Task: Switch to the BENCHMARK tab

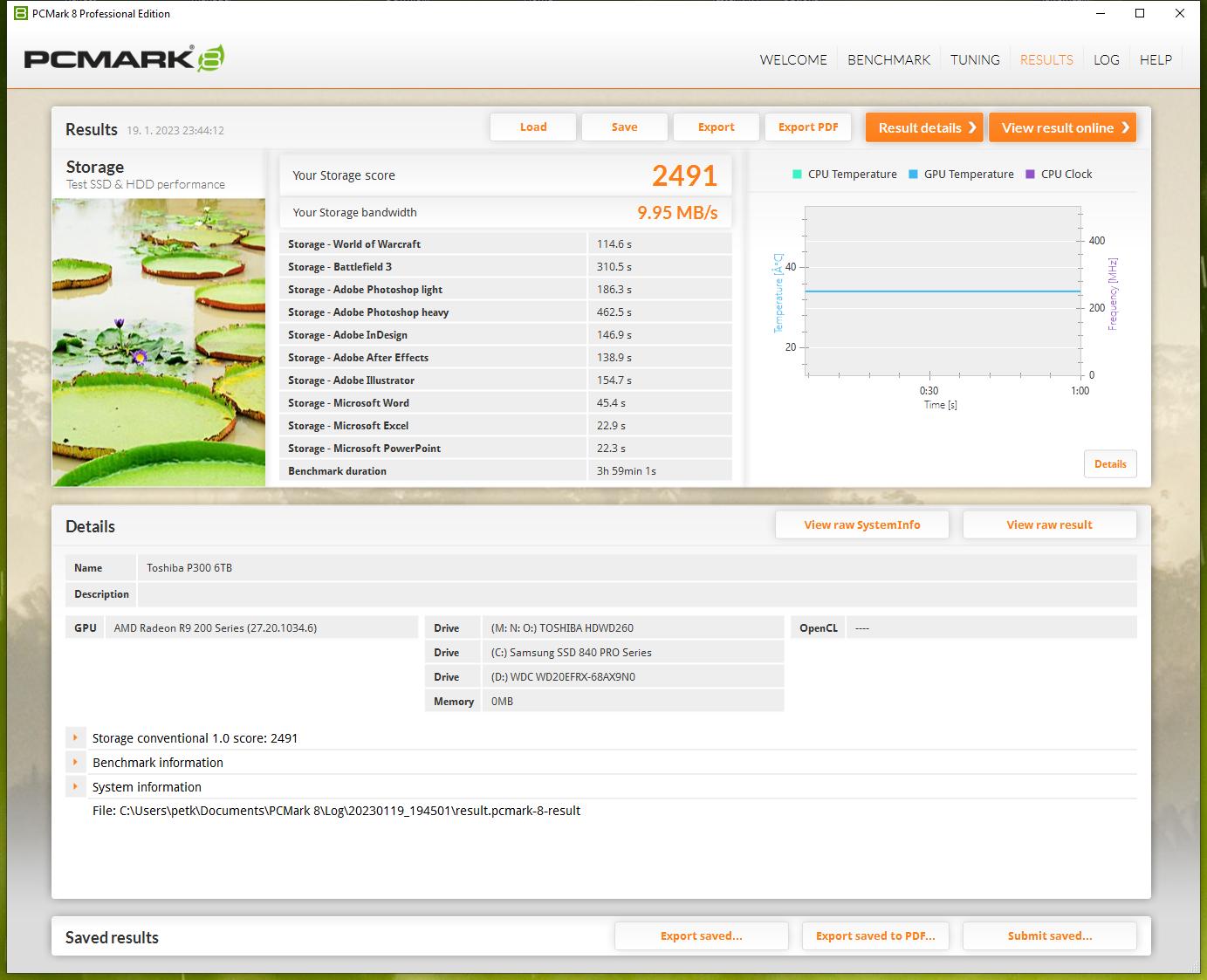Action: point(888,59)
